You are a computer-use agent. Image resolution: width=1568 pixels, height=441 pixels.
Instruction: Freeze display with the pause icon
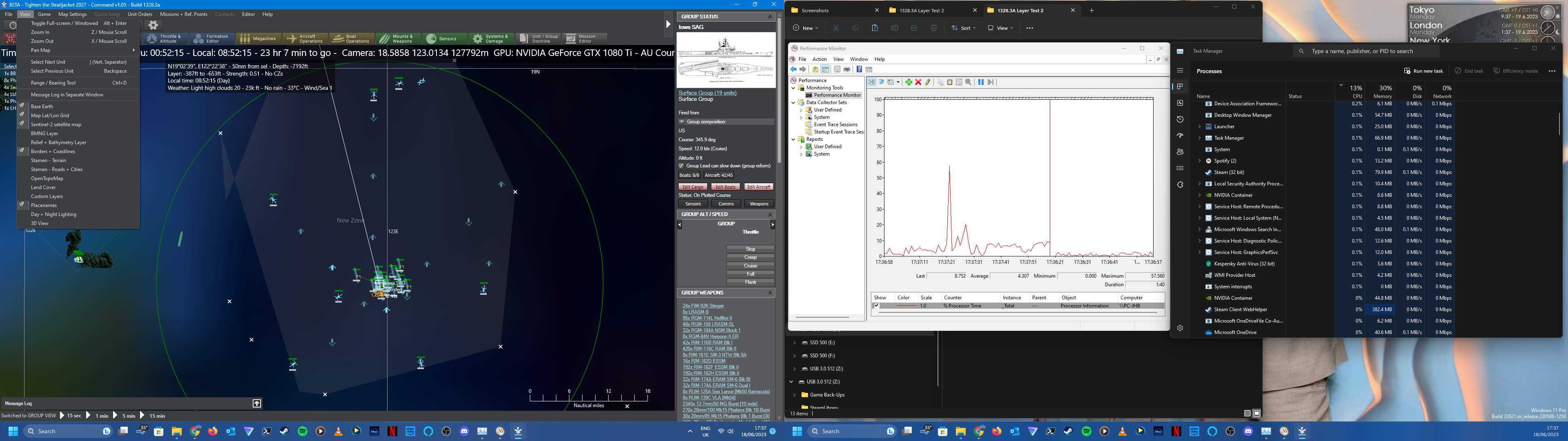980,82
